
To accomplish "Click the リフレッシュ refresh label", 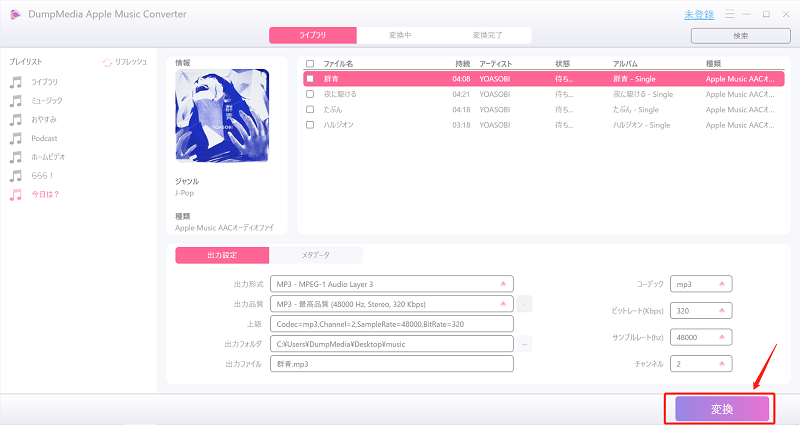I will tap(131, 62).
